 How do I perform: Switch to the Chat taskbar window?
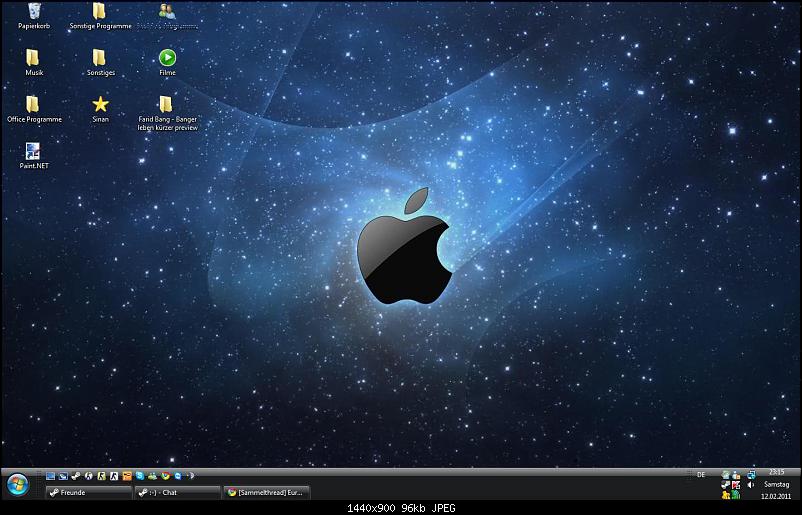(x=178, y=492)
